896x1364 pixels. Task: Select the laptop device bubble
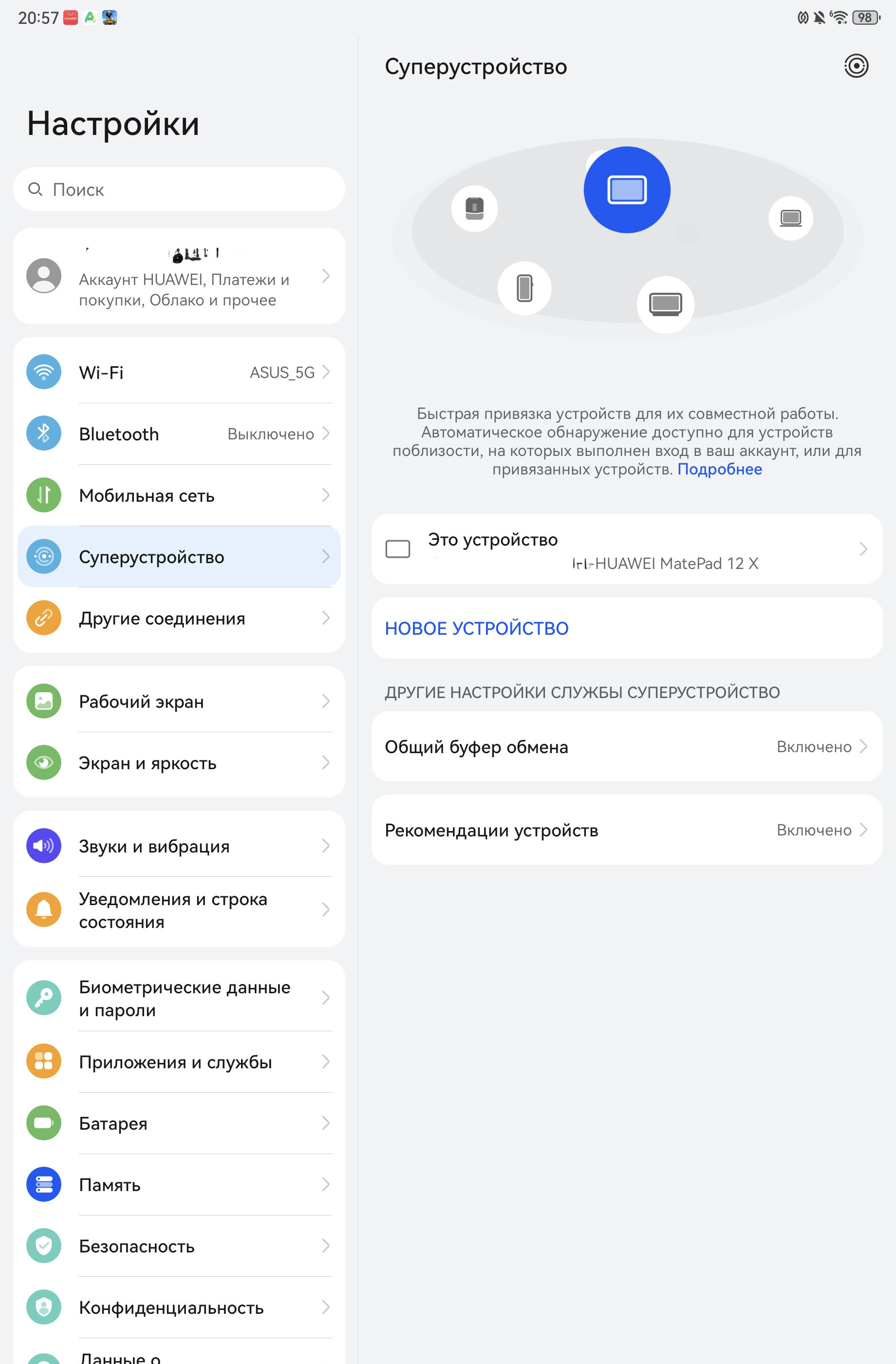[x=791, y=218]
